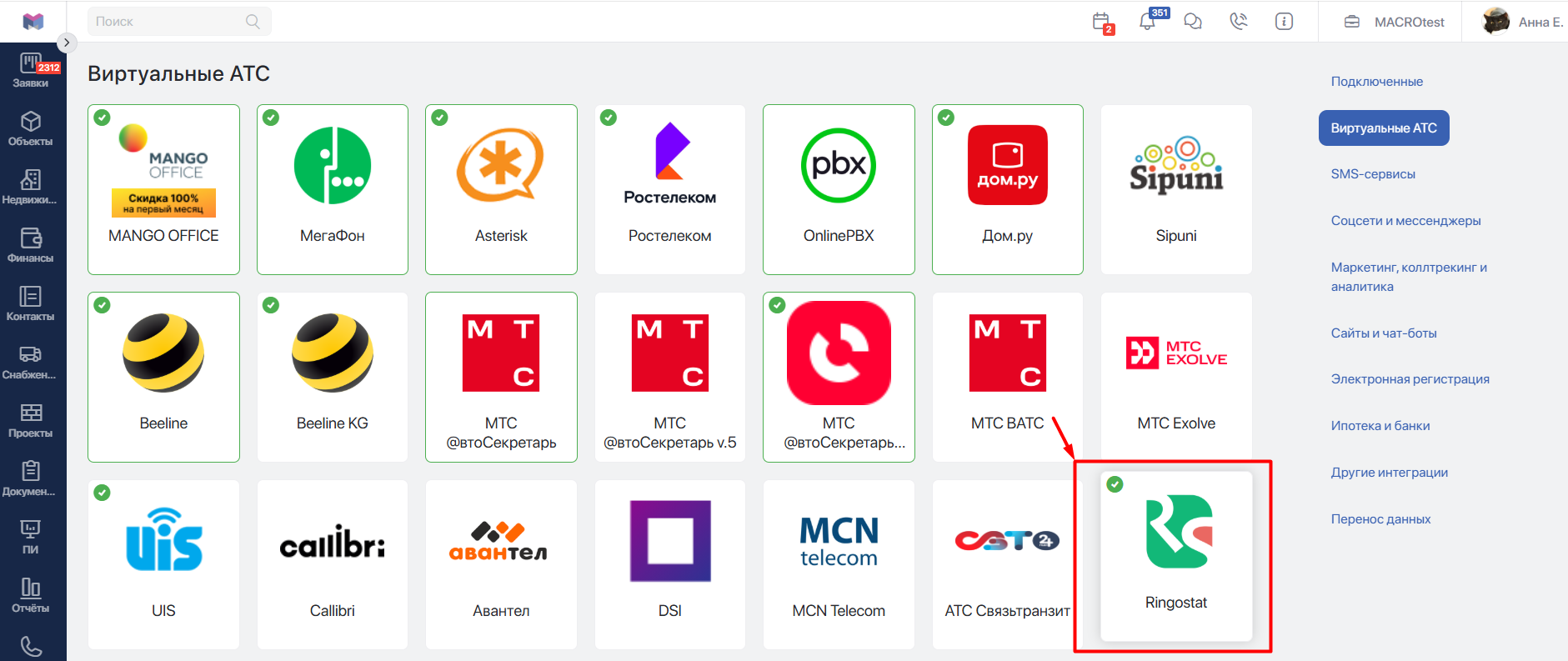Open the МТС Exolve integration card
The image size is (1568, 661).
(1176, 377)
